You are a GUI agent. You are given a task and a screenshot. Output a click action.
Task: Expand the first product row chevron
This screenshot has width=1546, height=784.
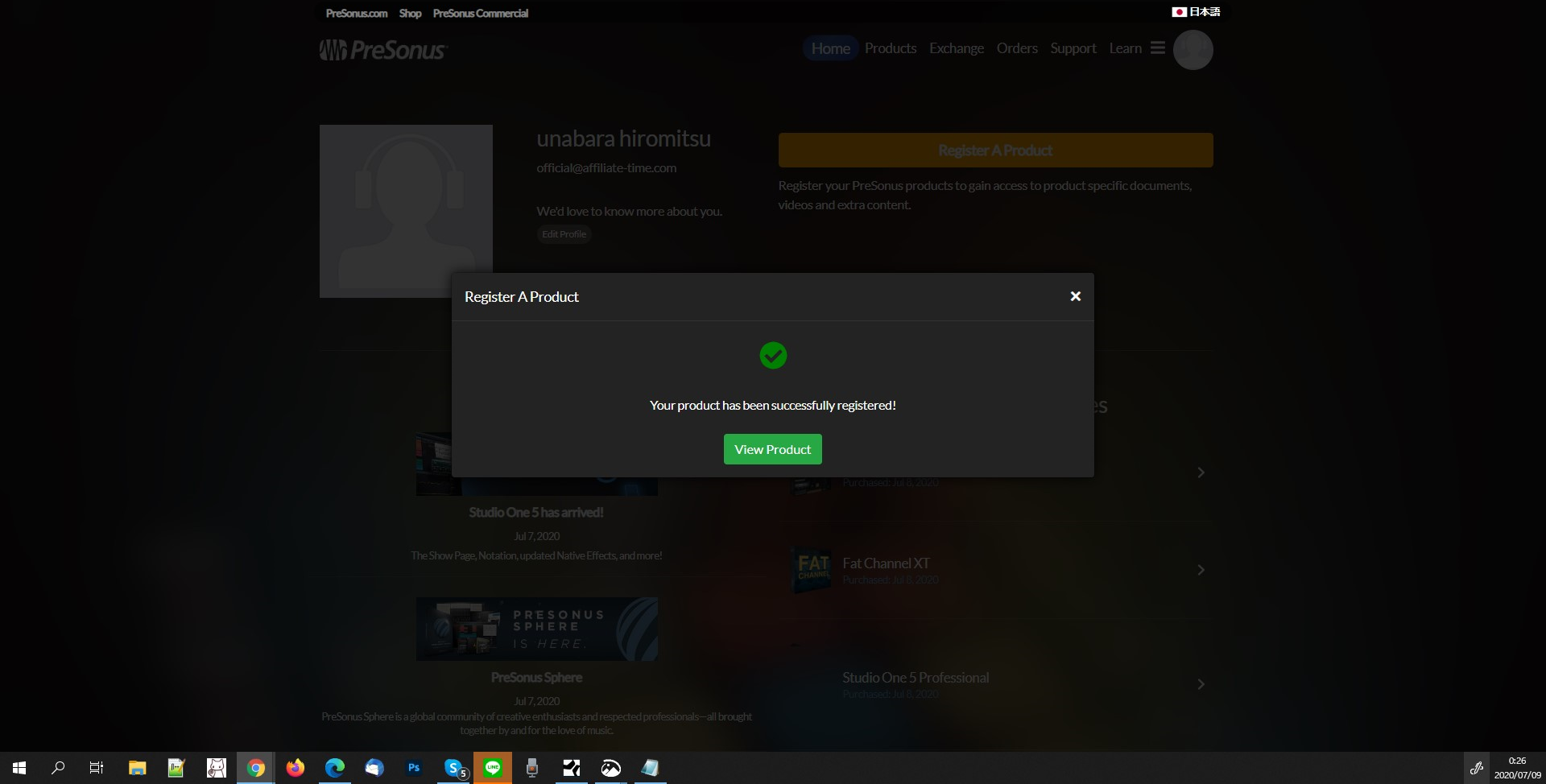click(x=1201, y=472)
